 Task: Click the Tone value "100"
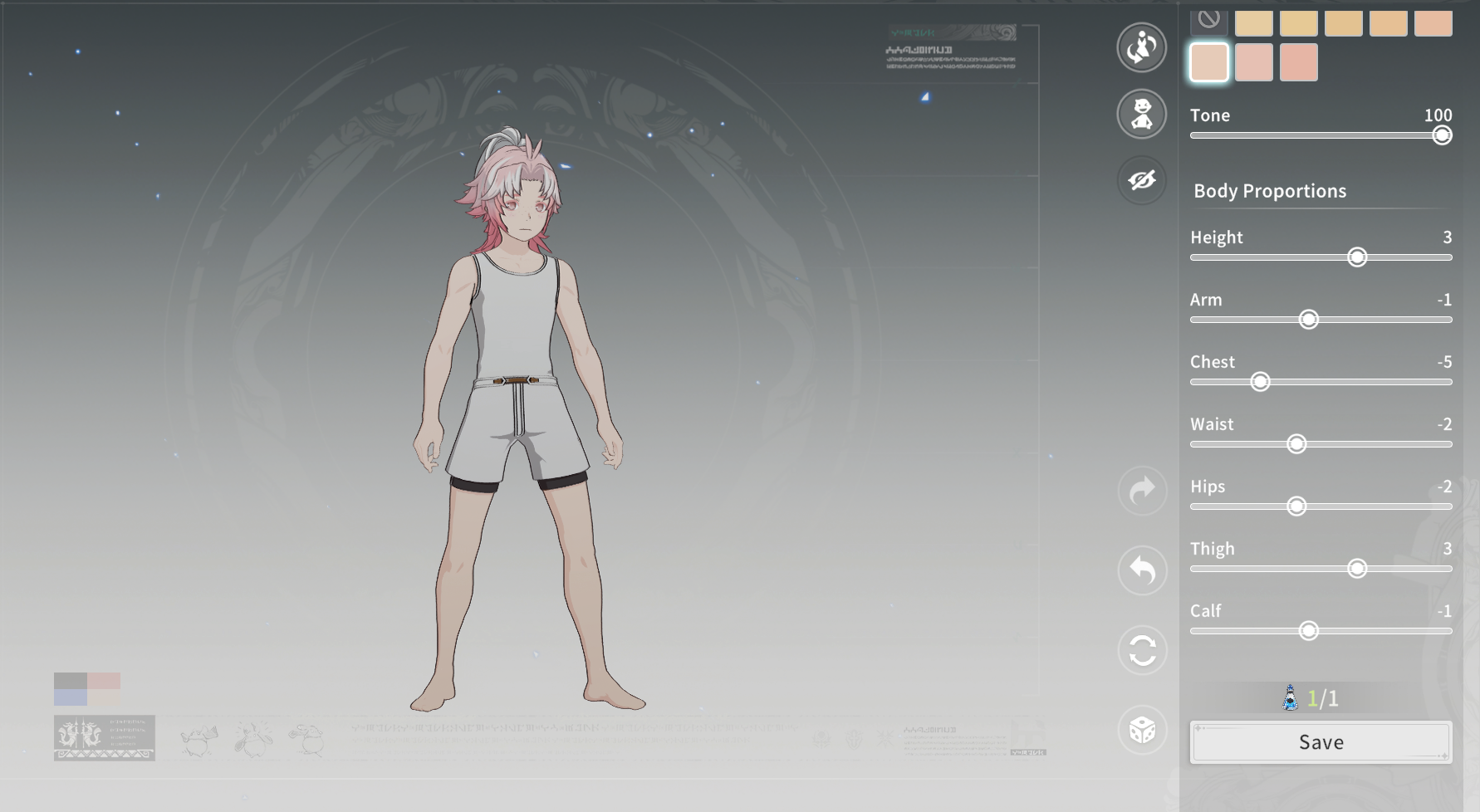pos(1438,115)
